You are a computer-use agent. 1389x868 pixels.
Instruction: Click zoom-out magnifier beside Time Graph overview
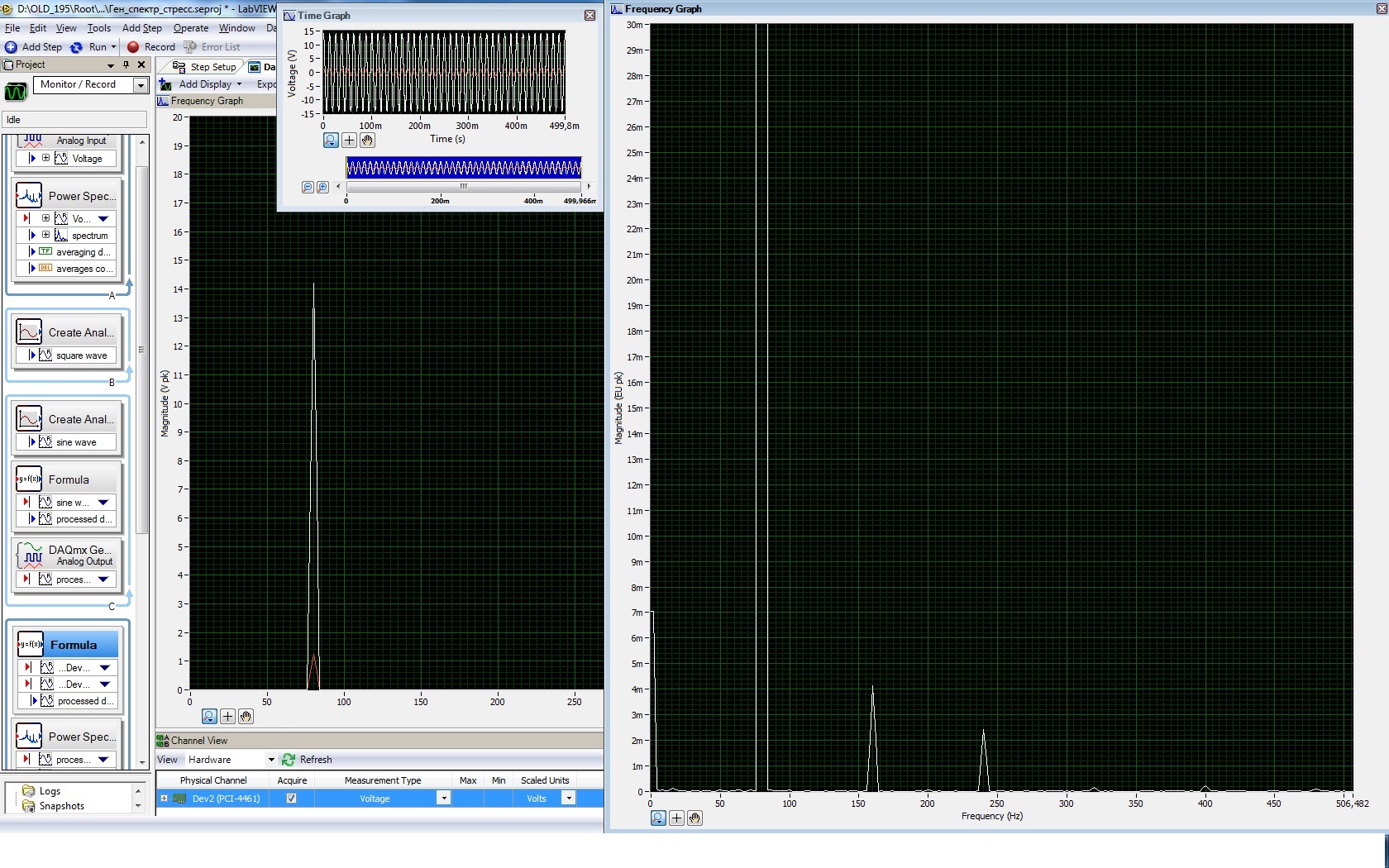(308, 188)
